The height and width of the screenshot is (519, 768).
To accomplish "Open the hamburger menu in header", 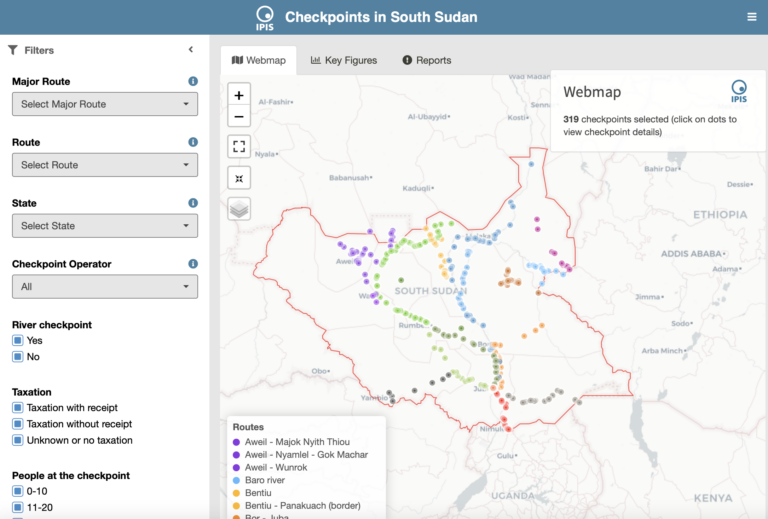I will pyautogui.click(x=752, y=17).
